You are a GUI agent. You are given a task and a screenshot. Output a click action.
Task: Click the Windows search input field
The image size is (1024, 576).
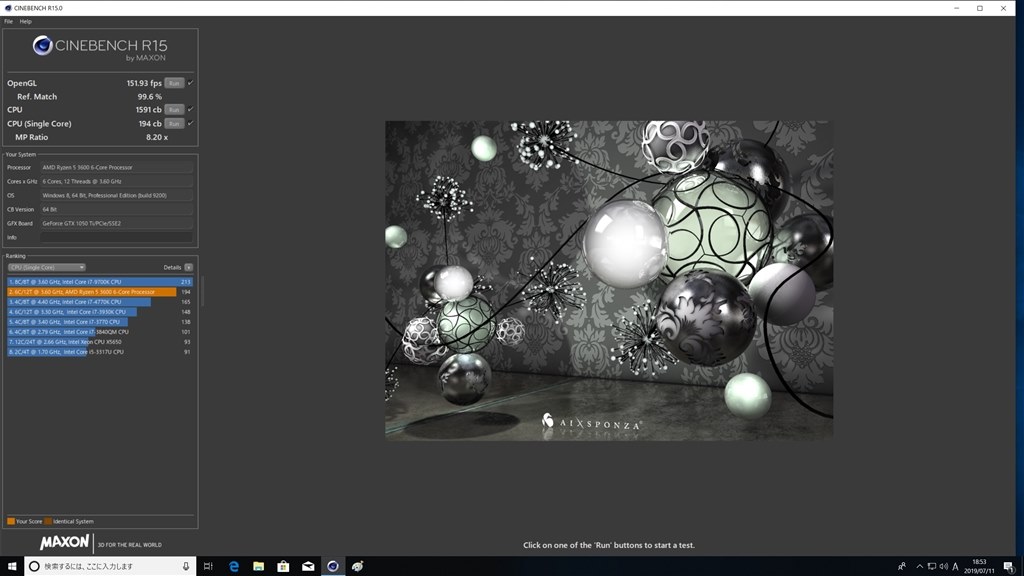[100, 566]
